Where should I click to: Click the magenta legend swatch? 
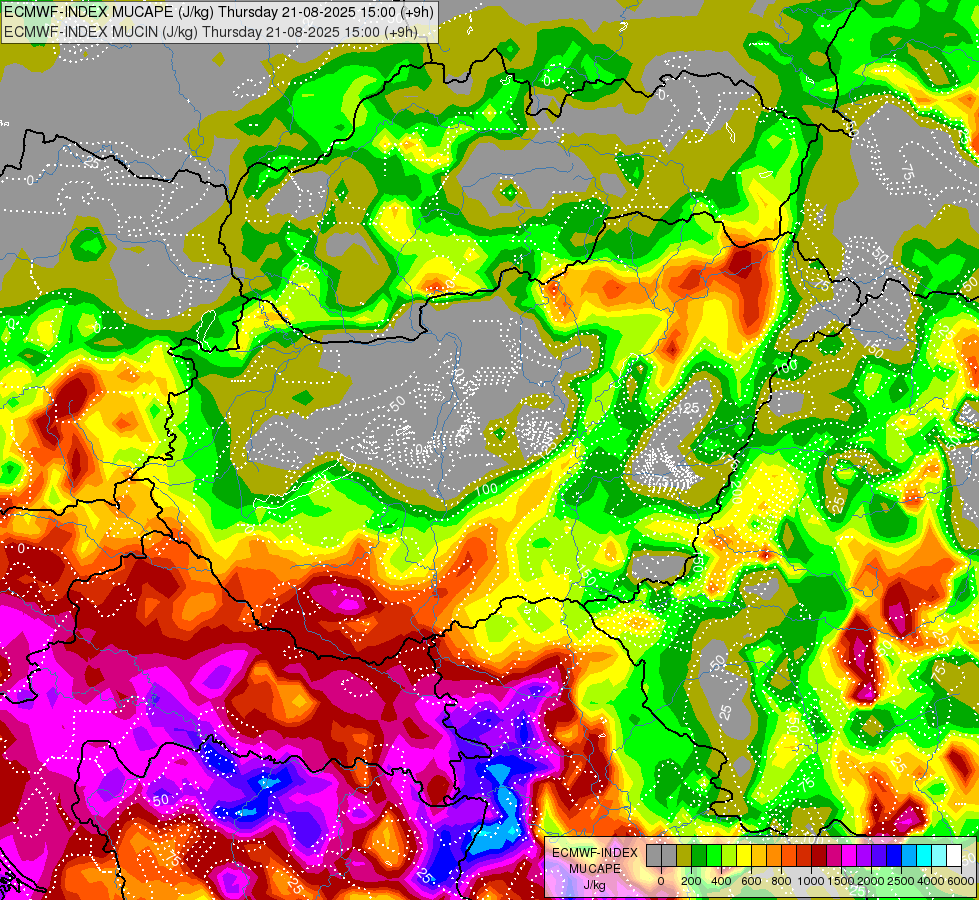[x=850, y=856]
